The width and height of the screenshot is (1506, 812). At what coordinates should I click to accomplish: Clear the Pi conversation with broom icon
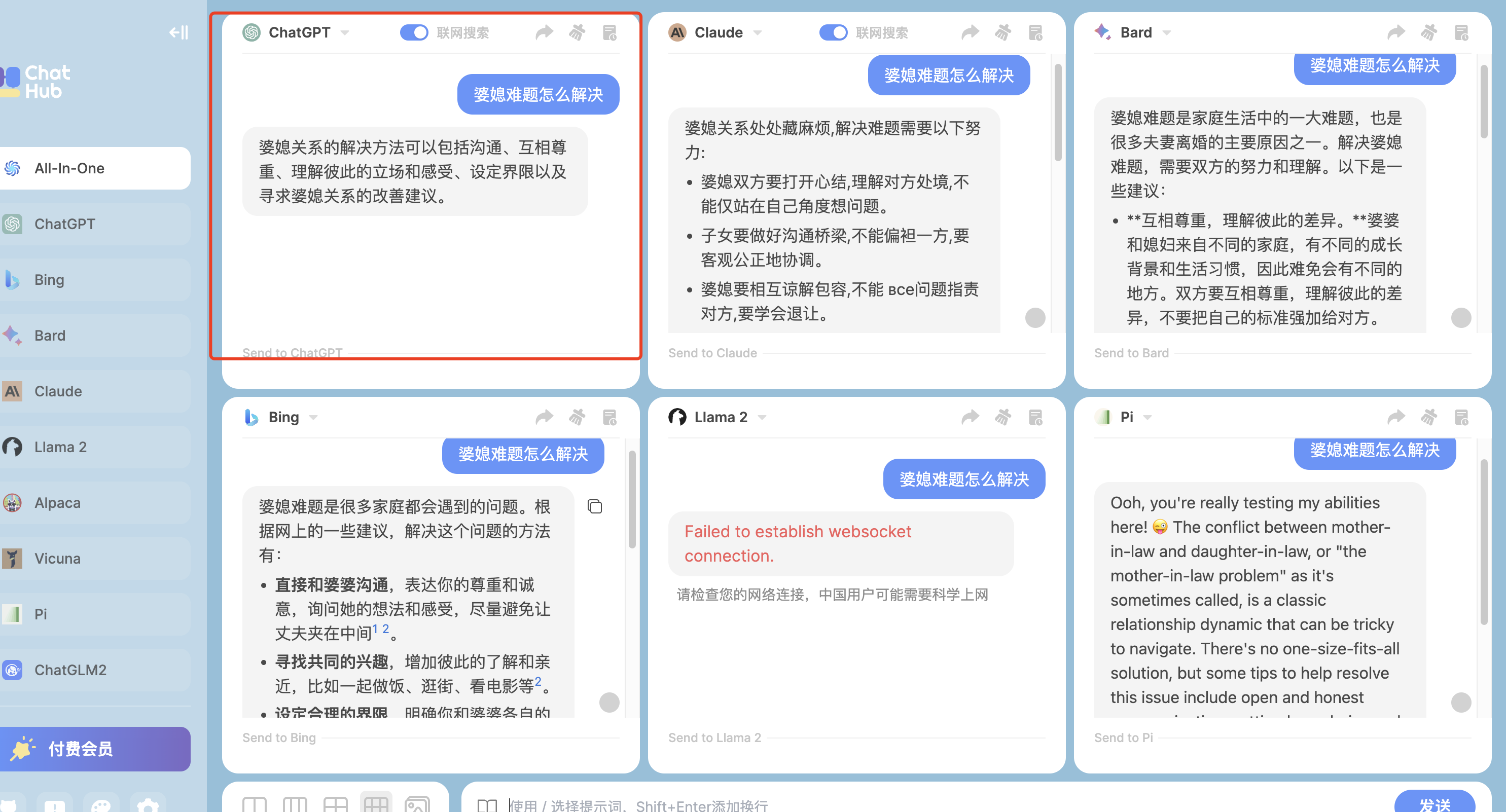coord(1429,417)
